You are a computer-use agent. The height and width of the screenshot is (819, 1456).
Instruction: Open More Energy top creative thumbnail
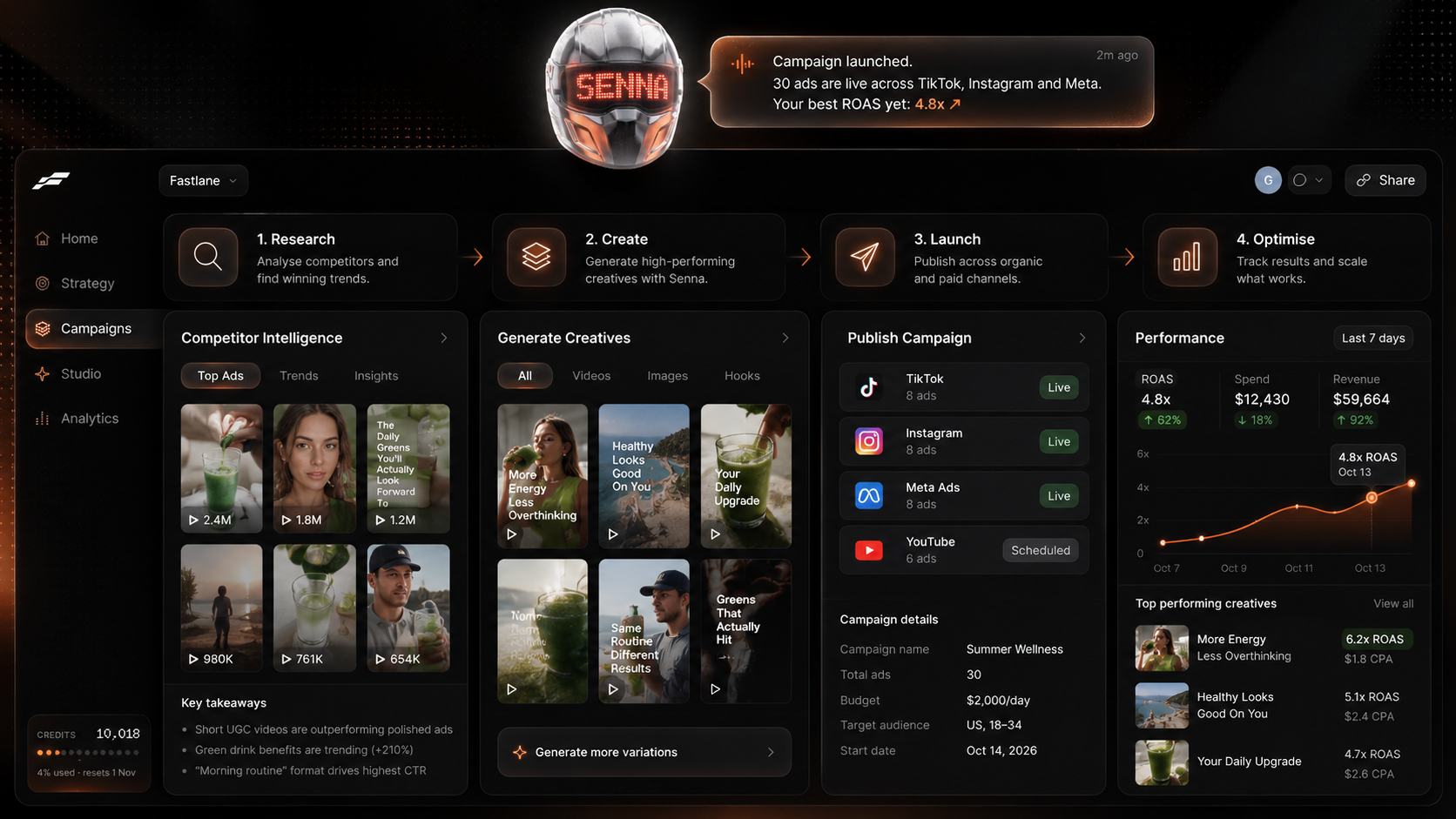click(x=1162, y=648)
